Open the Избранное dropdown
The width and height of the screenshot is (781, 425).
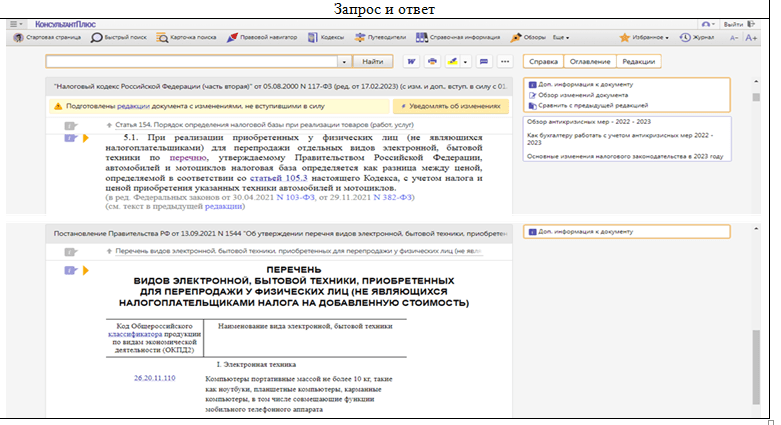(644, 37)
